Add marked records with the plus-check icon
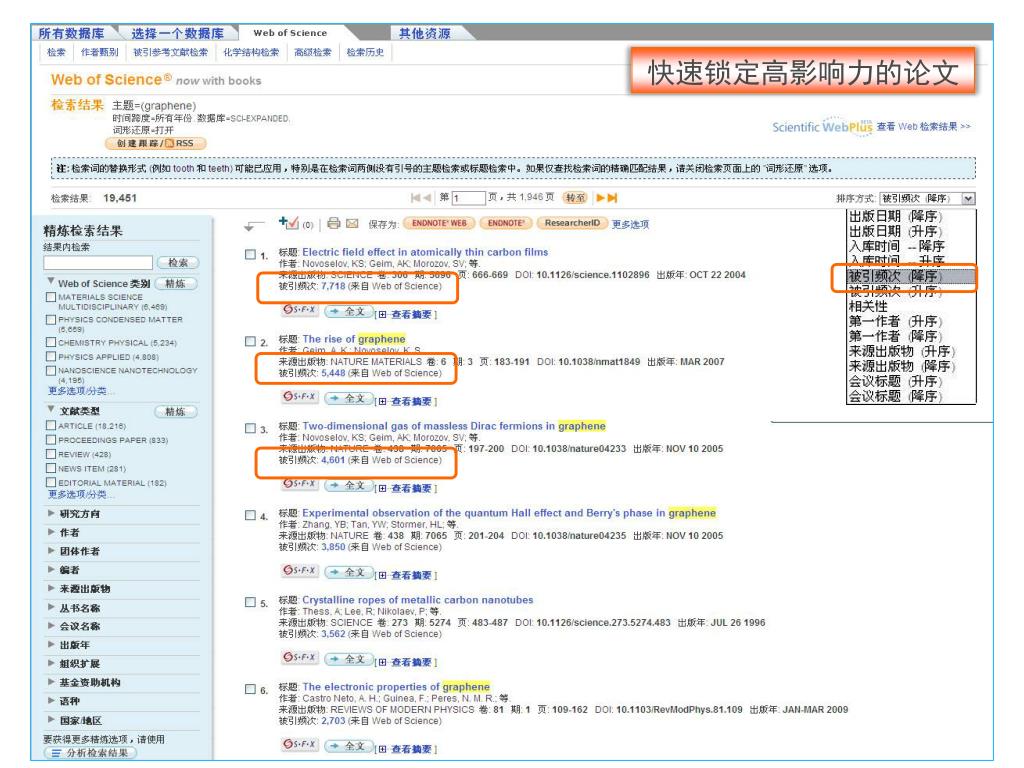This screenshot has height=768, width=1024. click(289, 223)
